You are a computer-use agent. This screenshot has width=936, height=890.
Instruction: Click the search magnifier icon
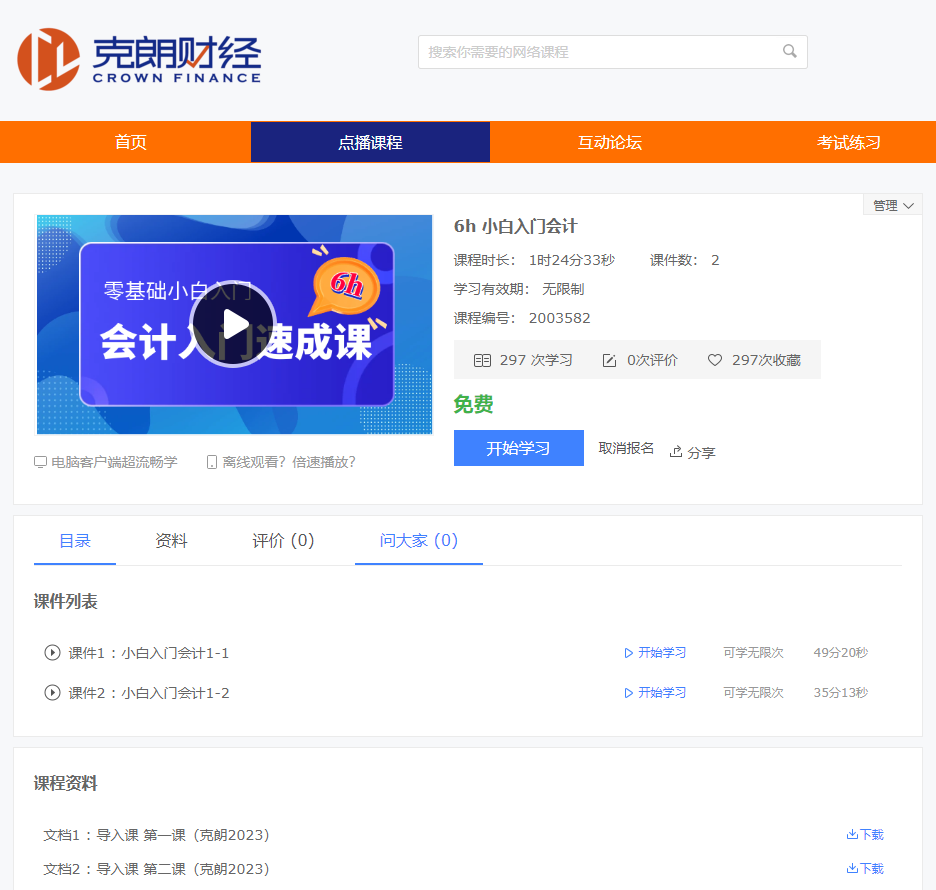coord(789,51)
